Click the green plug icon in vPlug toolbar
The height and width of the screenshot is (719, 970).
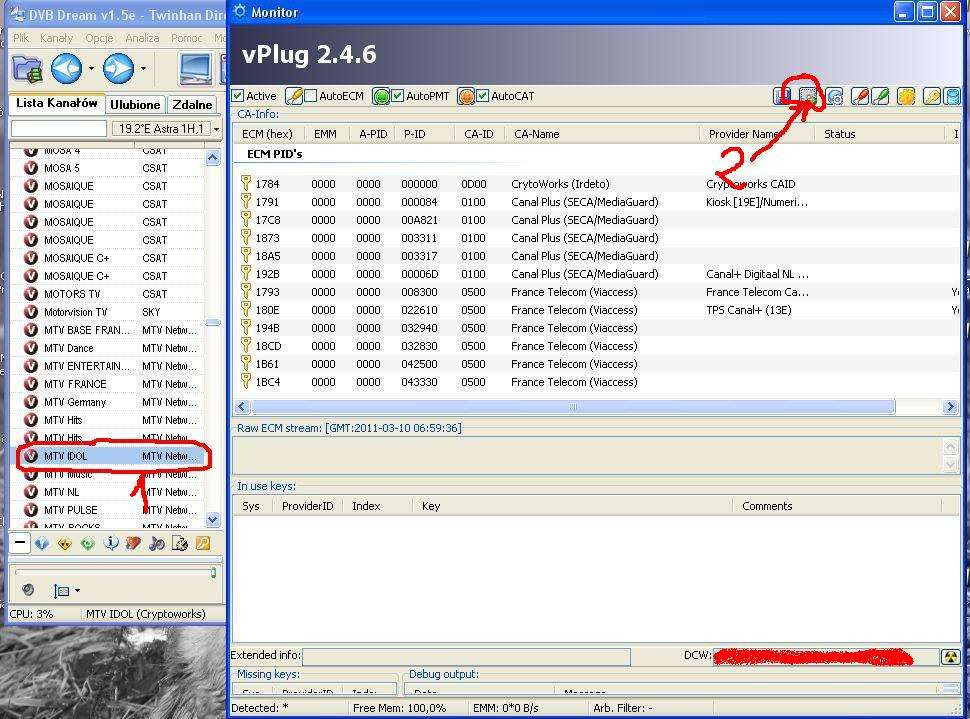pyautogui.click(x=880, y=96)
